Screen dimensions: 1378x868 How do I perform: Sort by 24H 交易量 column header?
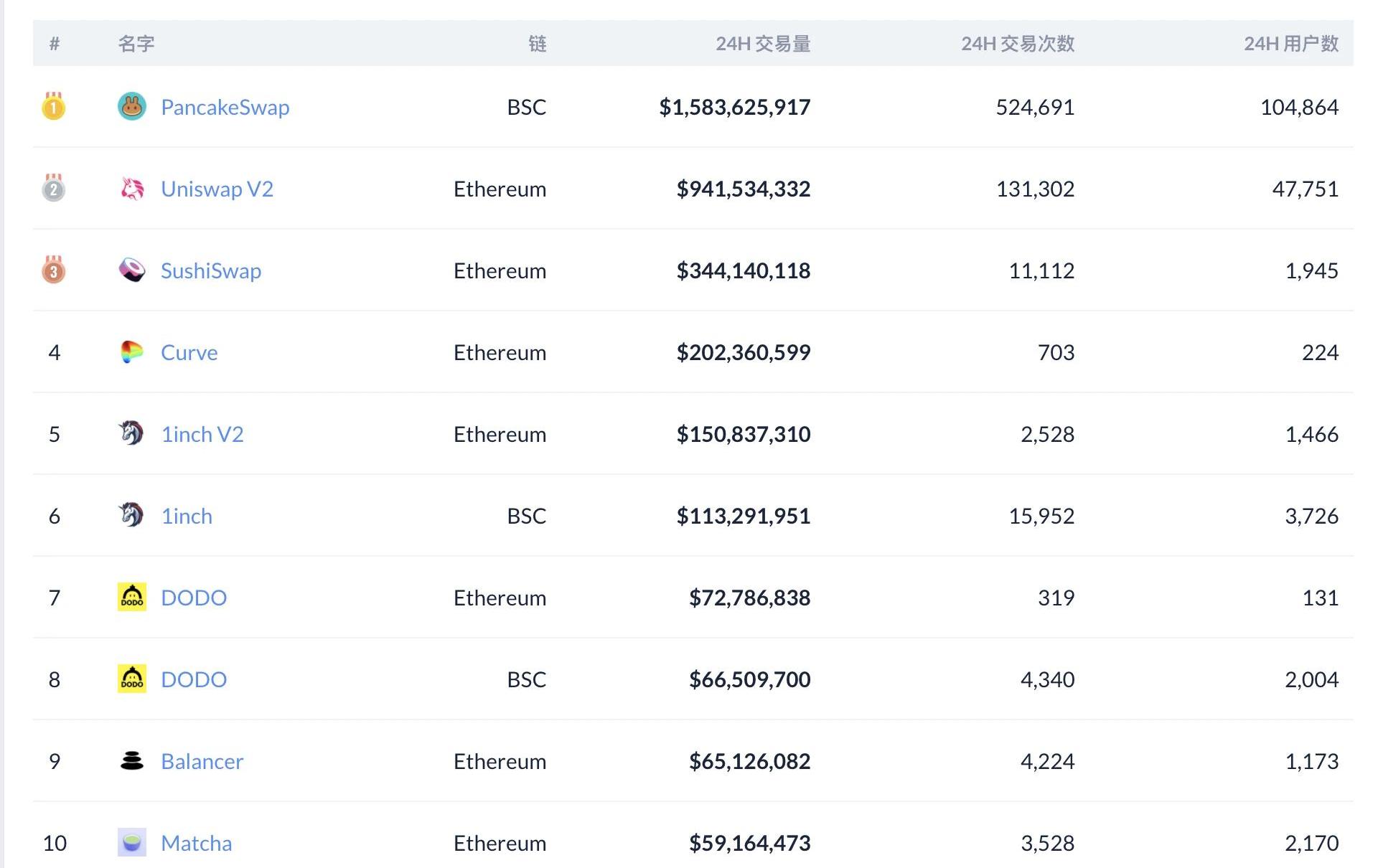pos(763,44)
